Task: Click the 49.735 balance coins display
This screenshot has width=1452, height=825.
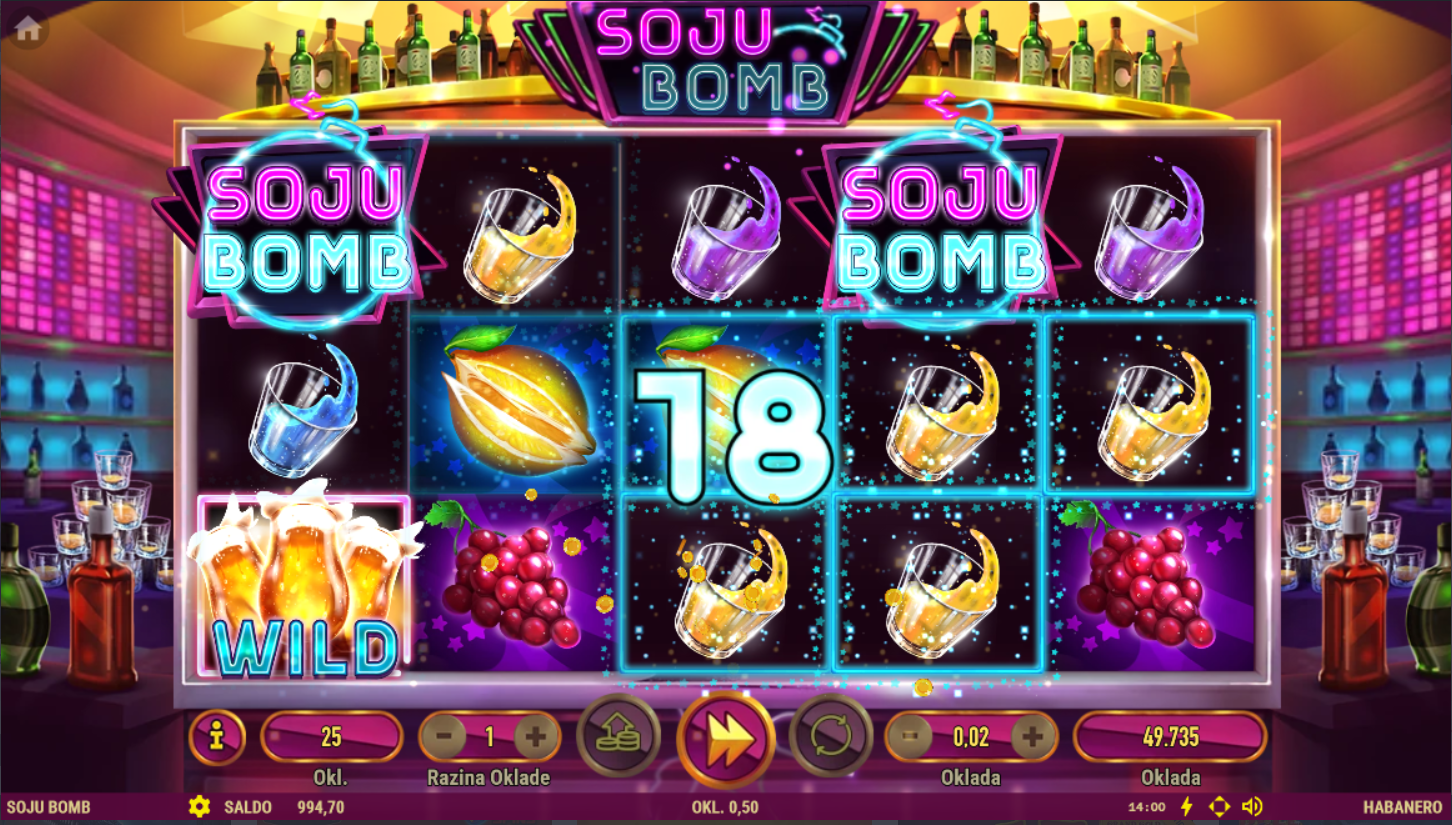Action: click(x=1170, y=738)
